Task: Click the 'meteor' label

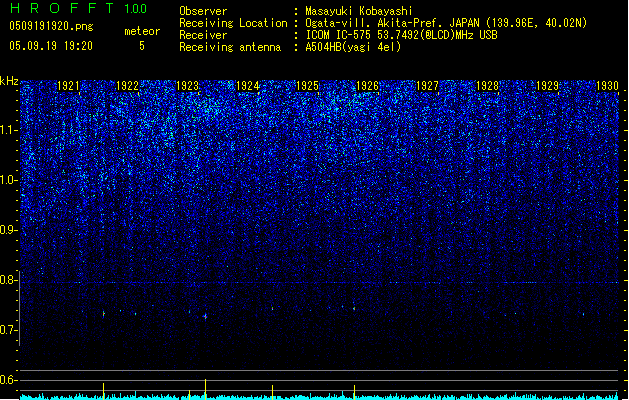Action: pos(142,31)
